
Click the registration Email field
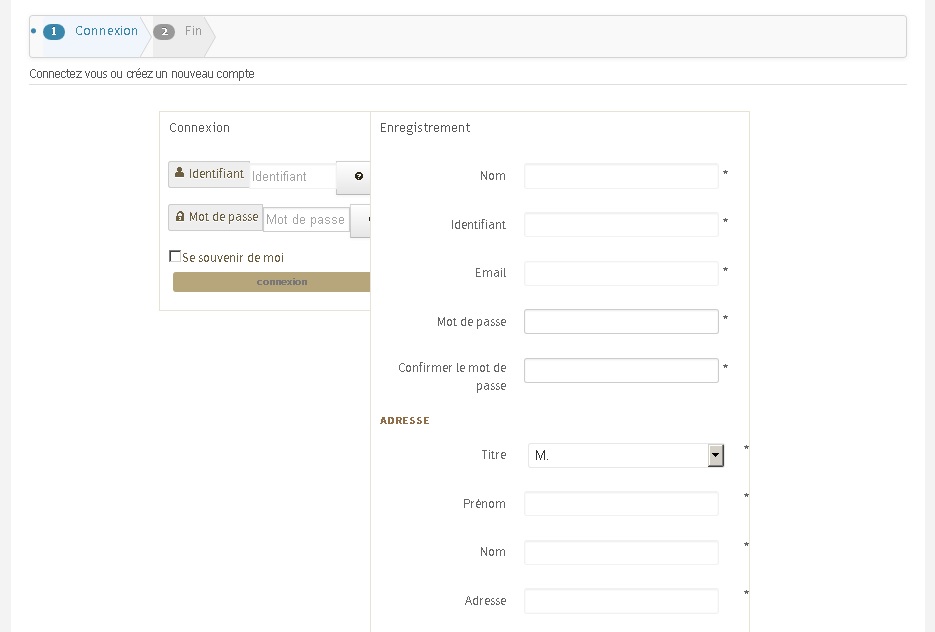click(x=621, y=273)
